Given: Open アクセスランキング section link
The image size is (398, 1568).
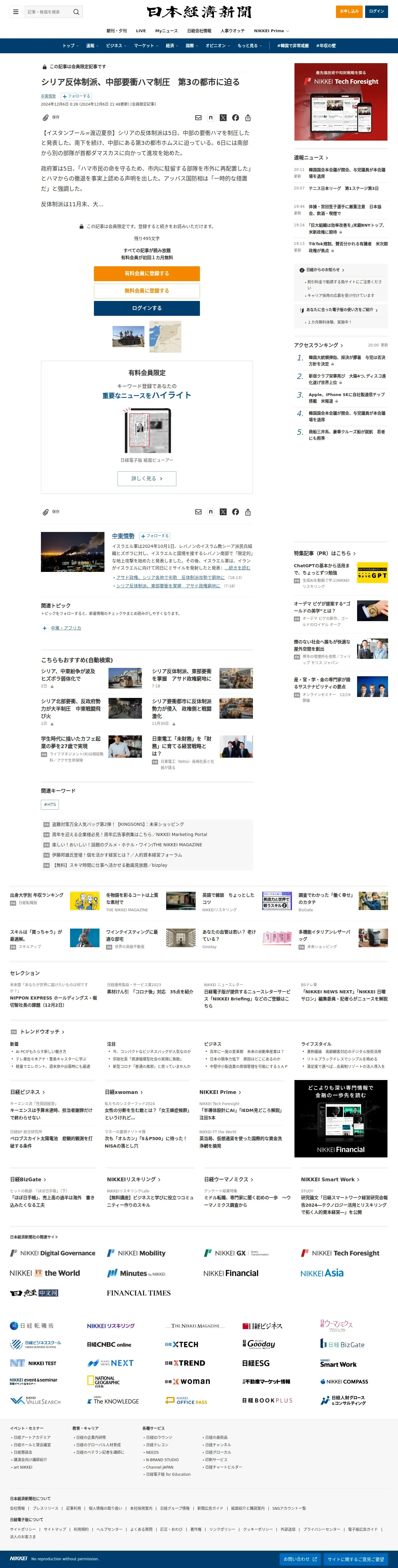Looking at the screenshot, I should click(318, 345).
